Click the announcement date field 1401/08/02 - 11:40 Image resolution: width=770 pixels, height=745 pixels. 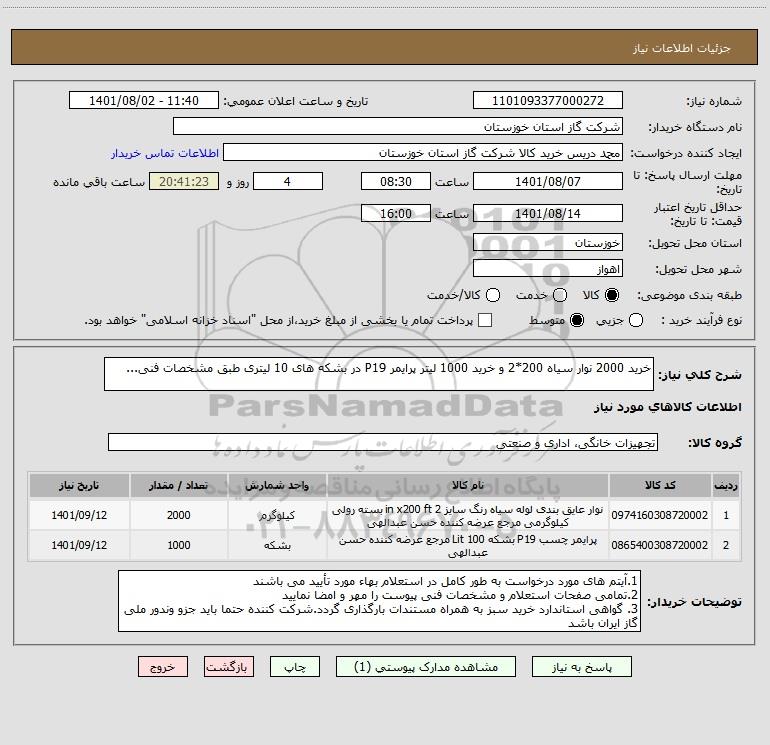(144, 100)
